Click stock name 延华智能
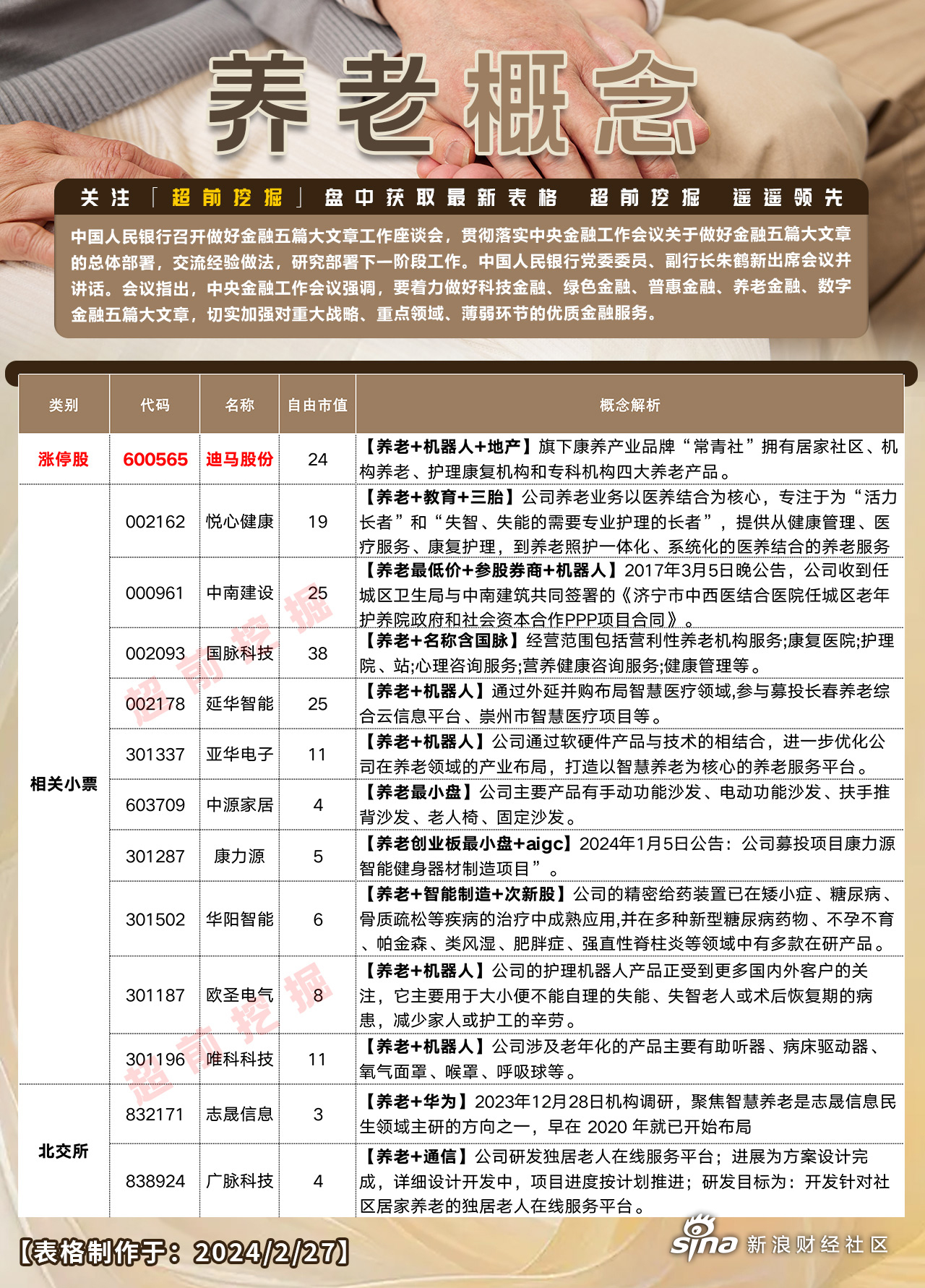 pos(239,704)
